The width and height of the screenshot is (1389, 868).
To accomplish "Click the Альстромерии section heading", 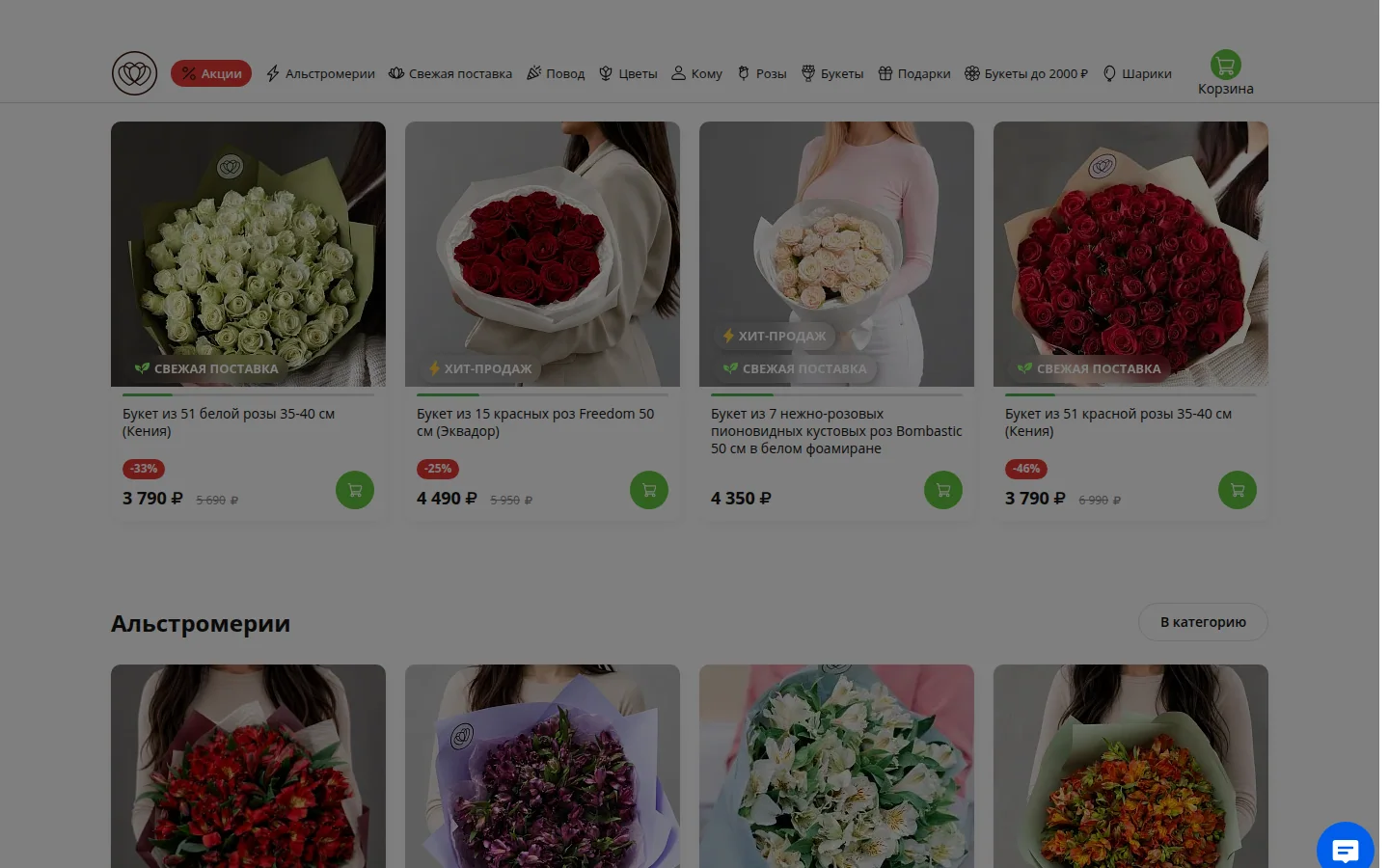I will (201, 624).
